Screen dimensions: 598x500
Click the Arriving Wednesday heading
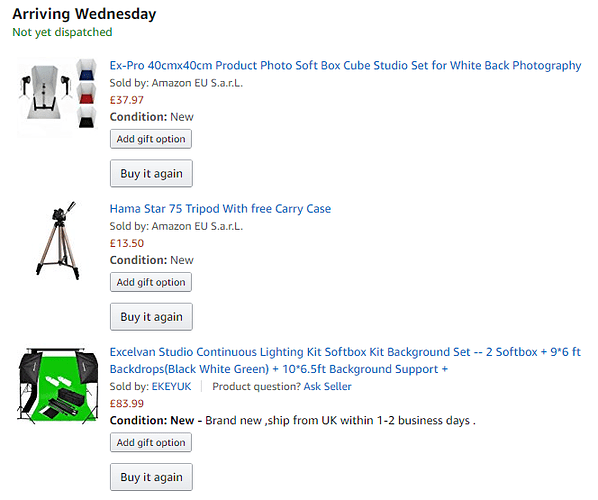click(84, 14)
